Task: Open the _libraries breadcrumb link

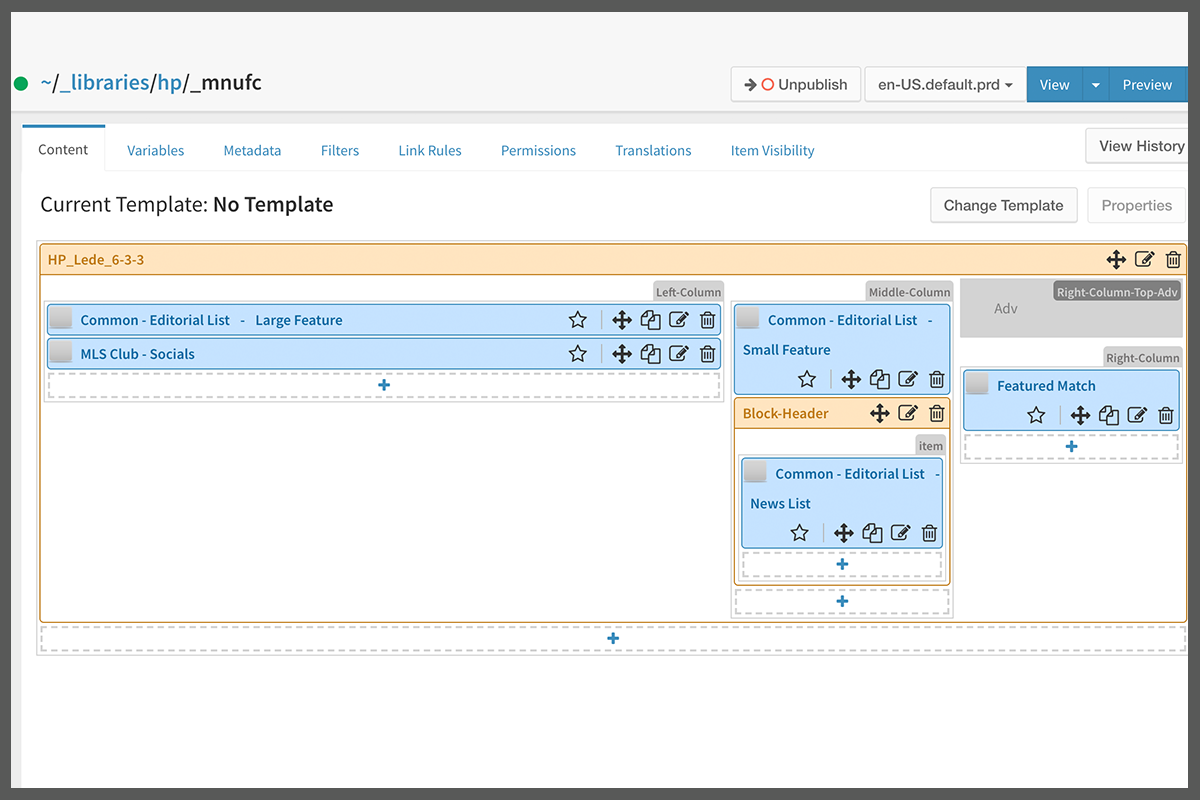Action: coord(104,83)
